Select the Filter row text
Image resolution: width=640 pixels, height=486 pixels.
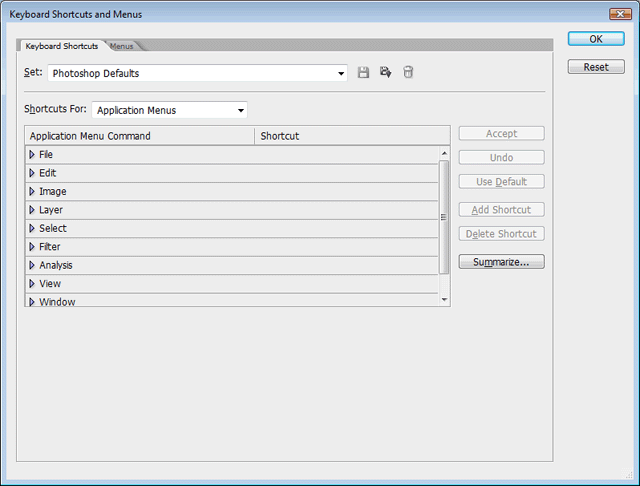[x=49, y=246]
